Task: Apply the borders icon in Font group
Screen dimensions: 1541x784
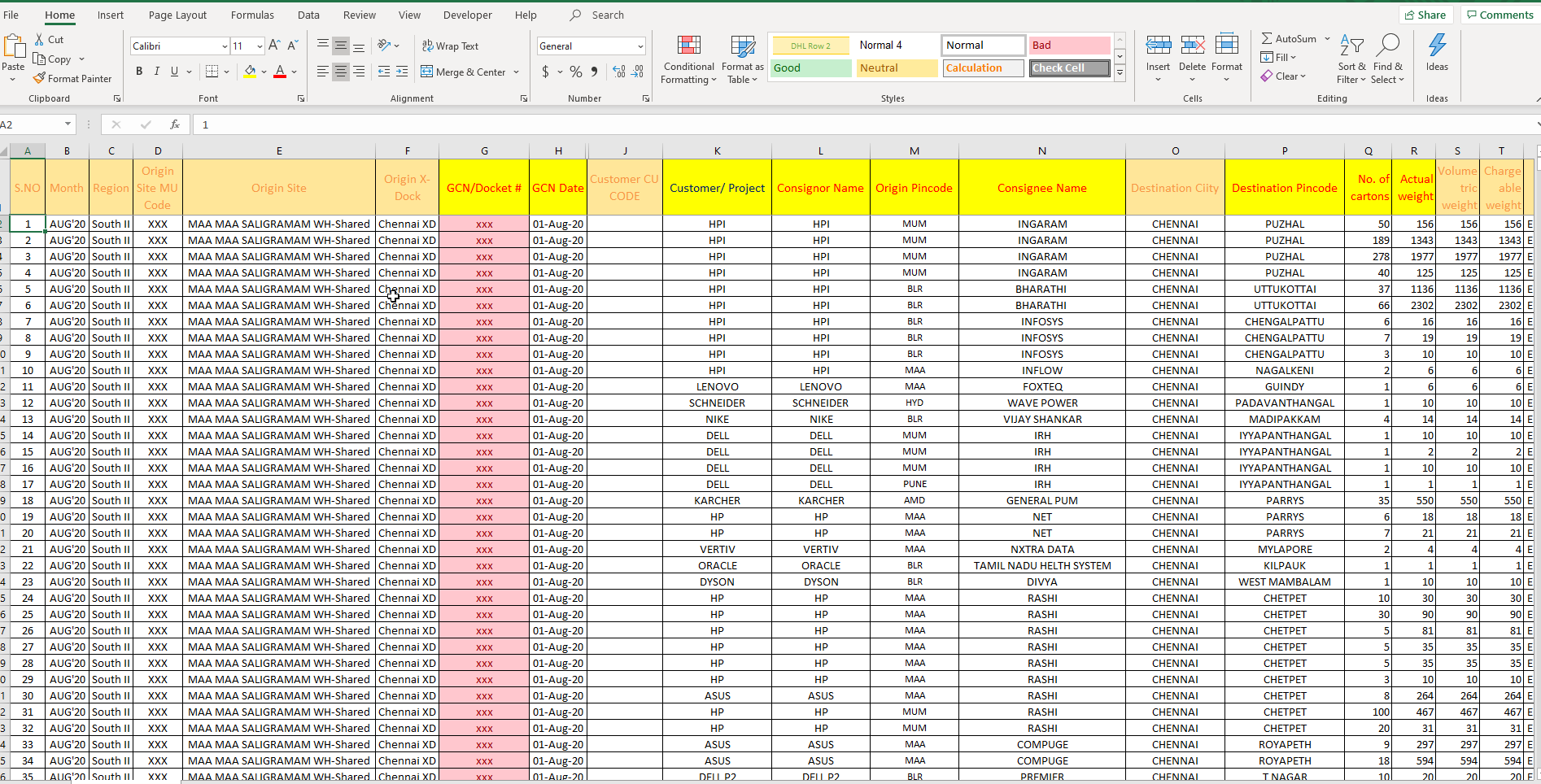Action: pos(212,72)
